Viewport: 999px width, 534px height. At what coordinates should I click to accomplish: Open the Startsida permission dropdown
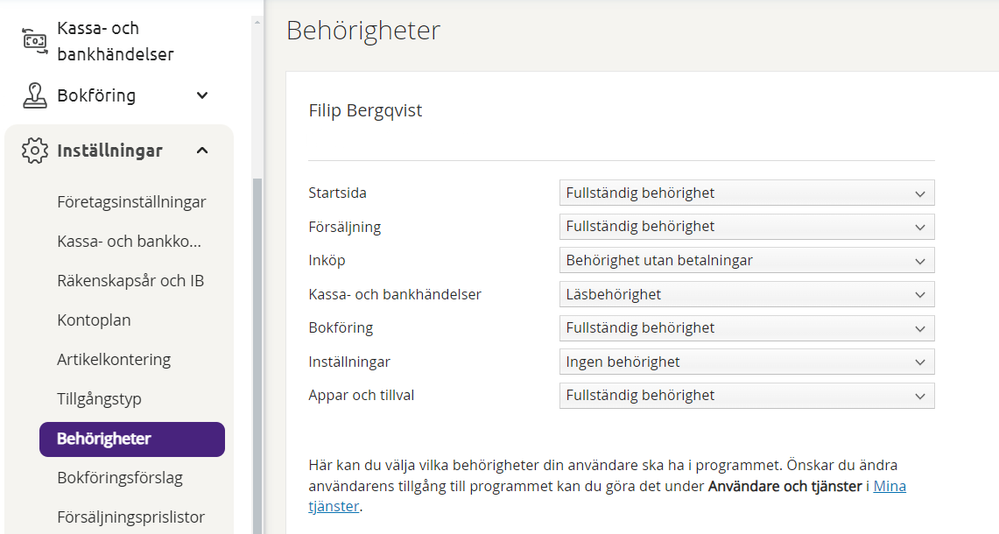[747, 193]
